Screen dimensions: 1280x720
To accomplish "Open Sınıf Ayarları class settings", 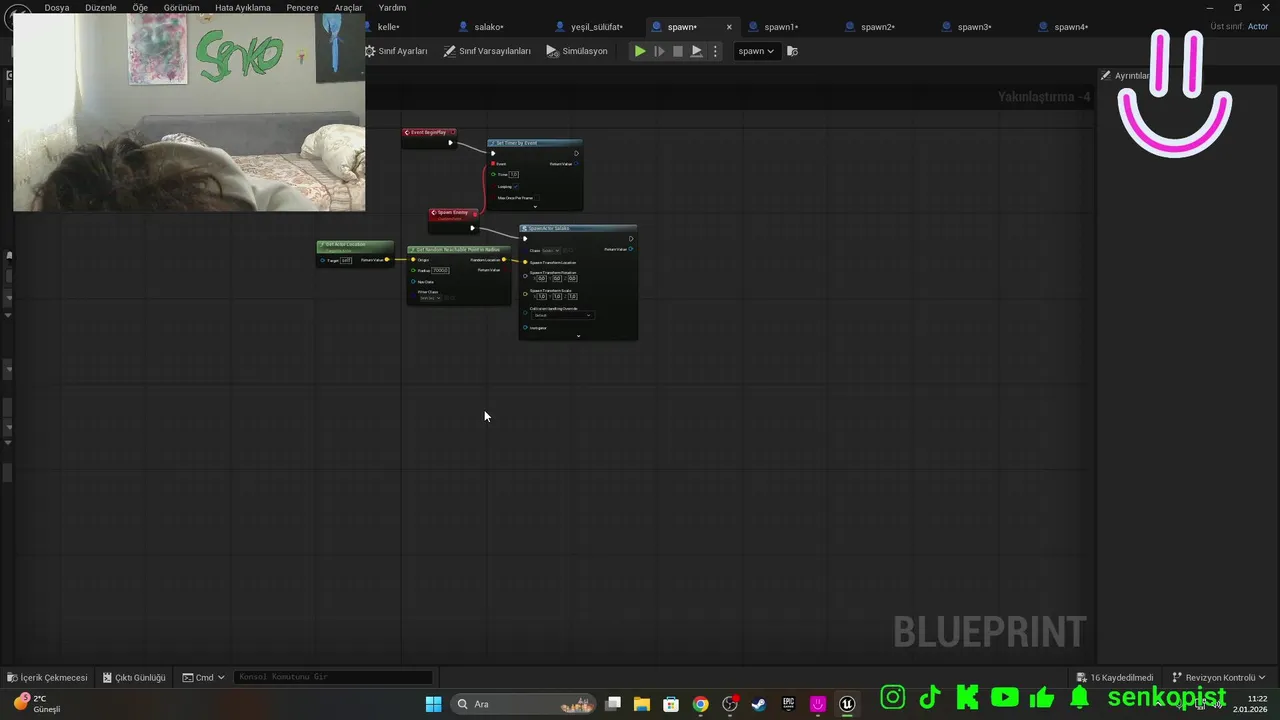I will coord(396,51).
